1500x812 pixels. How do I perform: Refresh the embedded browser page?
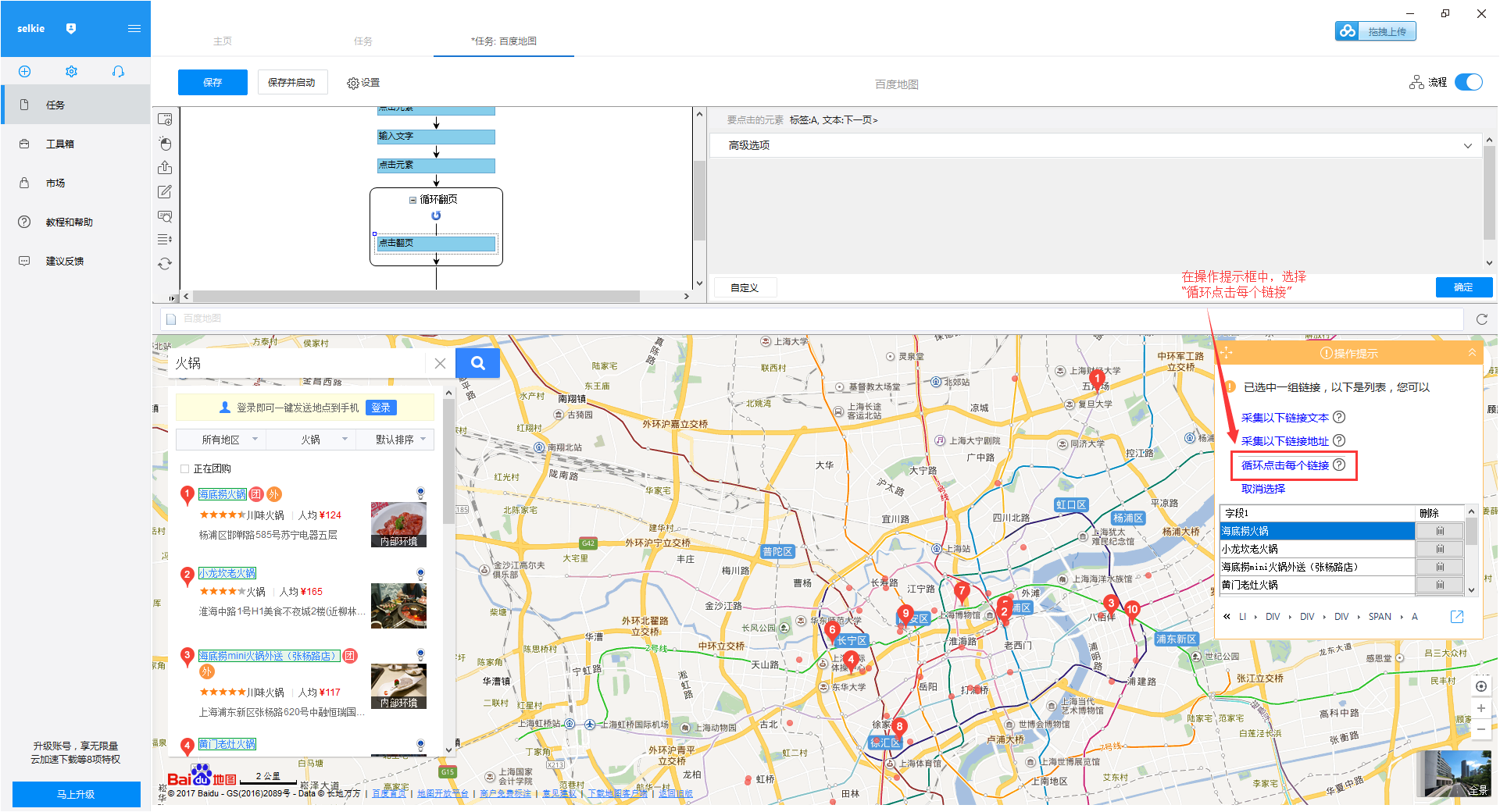[x=1481, y=319]
